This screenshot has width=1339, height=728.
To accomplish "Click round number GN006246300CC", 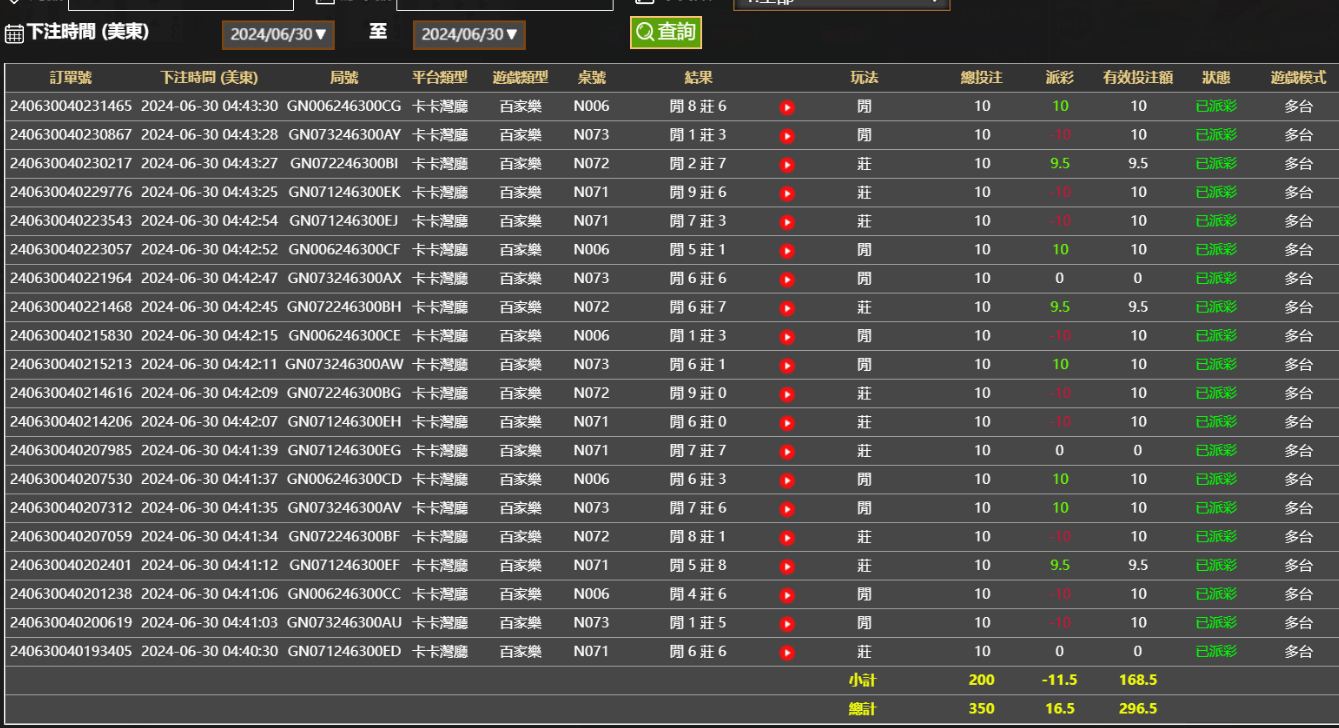I will tap(344, 594).
